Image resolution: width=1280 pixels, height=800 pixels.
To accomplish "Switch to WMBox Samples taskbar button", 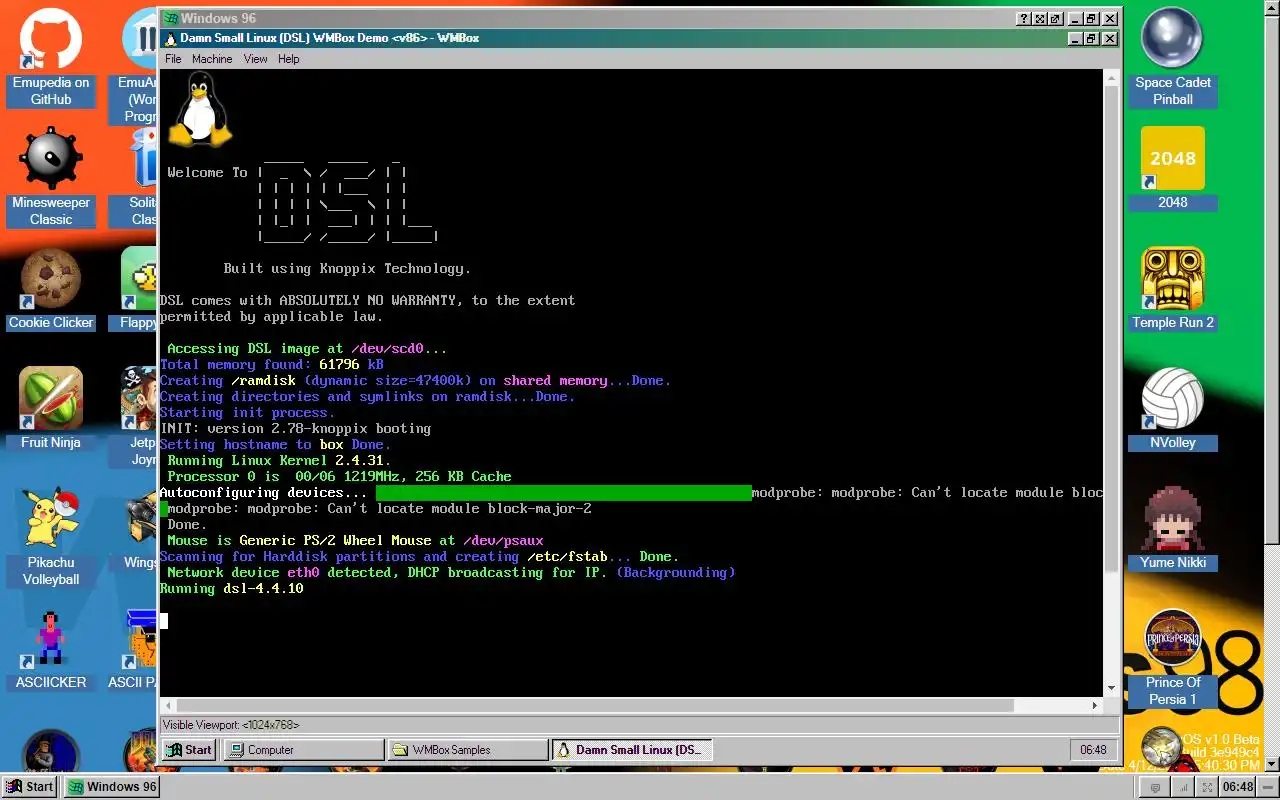I will [468, 750].
